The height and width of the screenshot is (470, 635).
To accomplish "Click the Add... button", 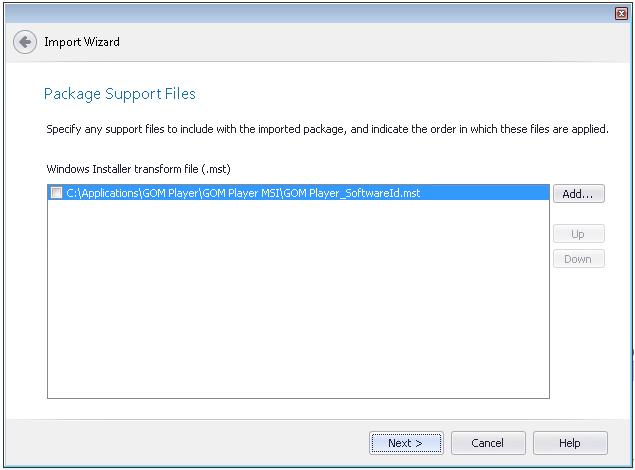I will click(578, 194).
